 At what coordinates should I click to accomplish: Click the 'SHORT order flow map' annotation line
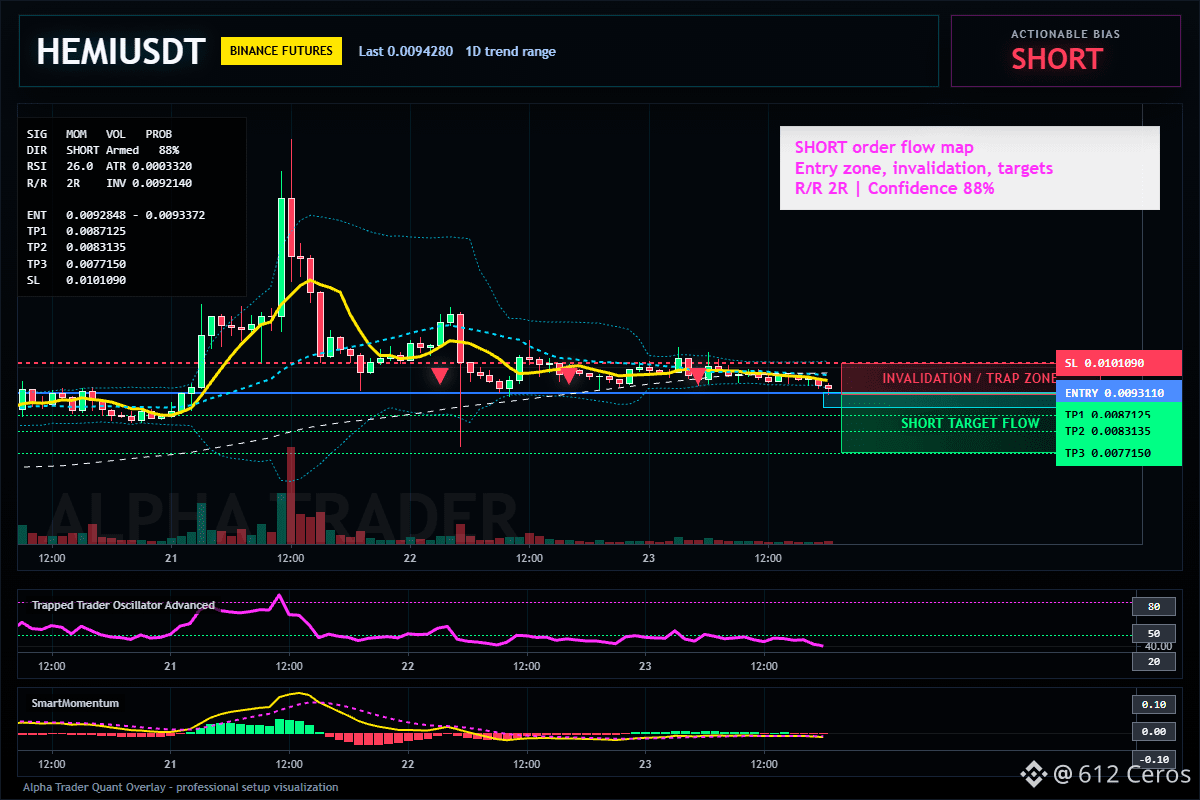pos(884,147)
